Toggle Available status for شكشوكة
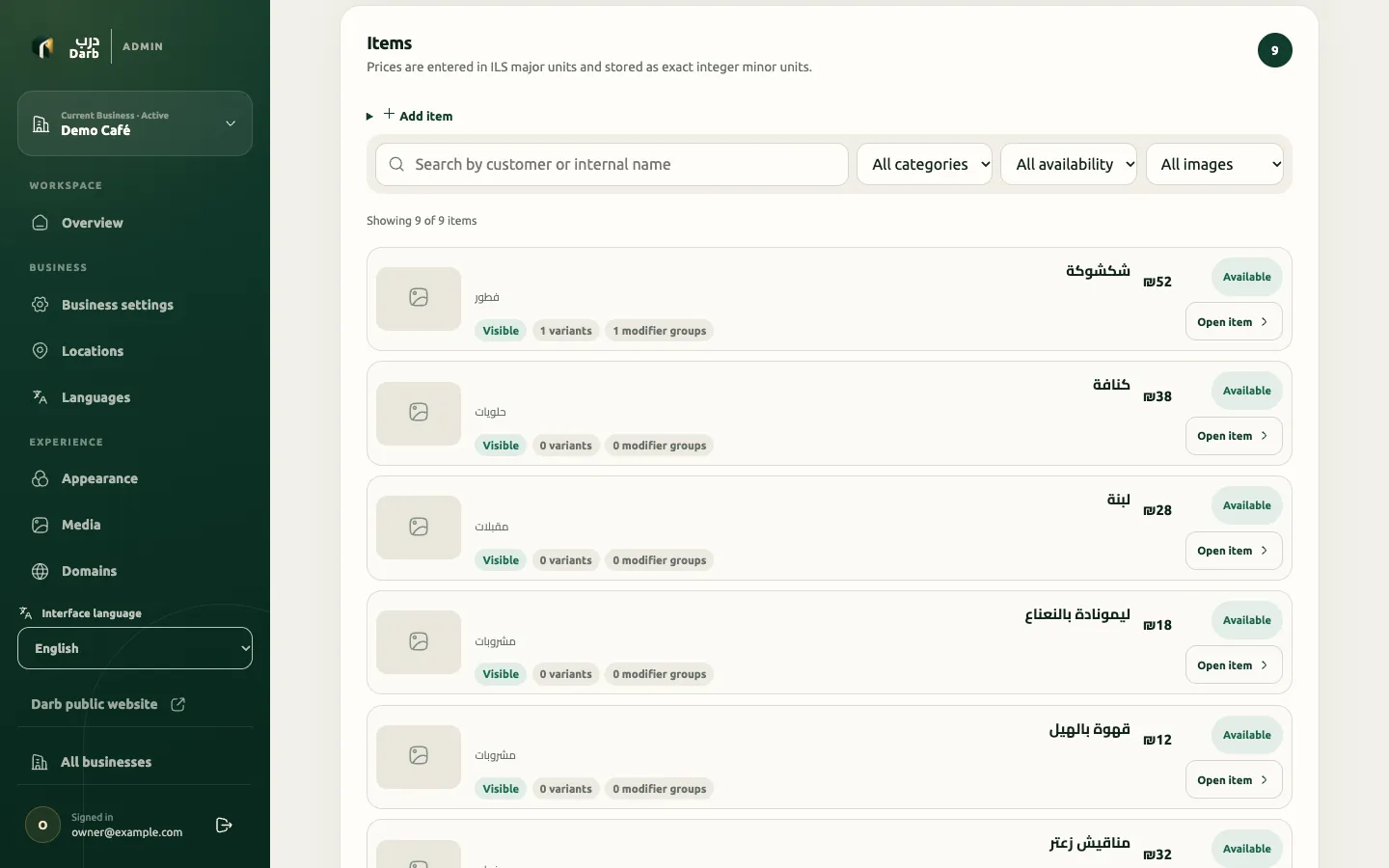This screenshot has width=1389, height=868. [1247, 277]
